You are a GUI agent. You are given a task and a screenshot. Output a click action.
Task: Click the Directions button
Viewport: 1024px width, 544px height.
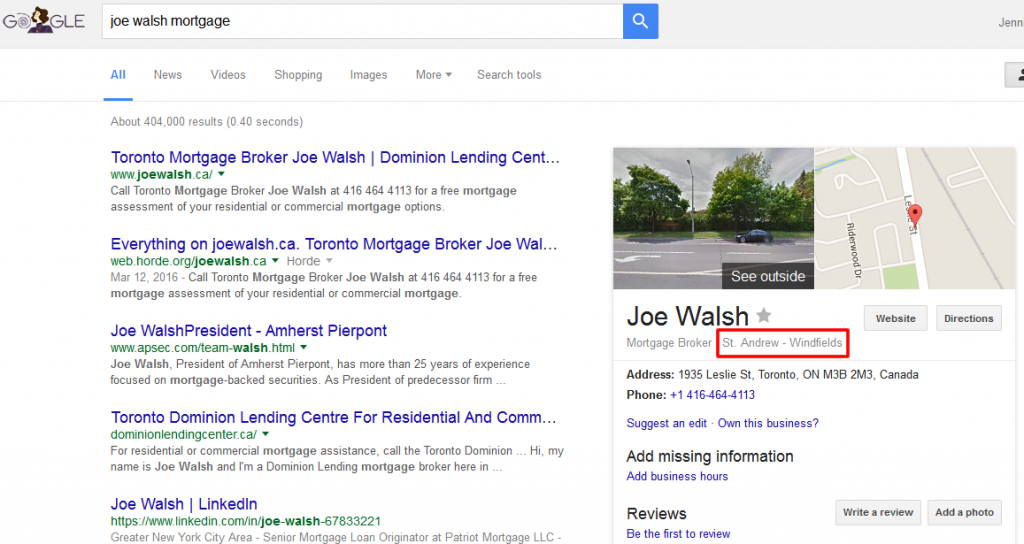(968, 319)
